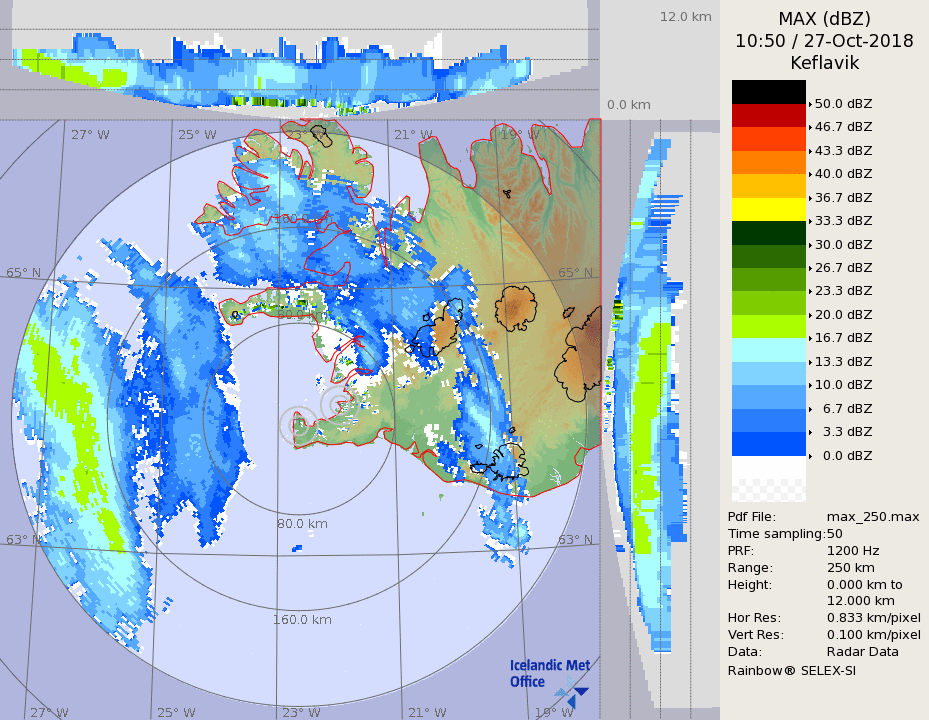Screen dimensions: 929x720
Task: Click the 160.0 km range ring label
Action: pyautogui.click(x=302, y=620)
